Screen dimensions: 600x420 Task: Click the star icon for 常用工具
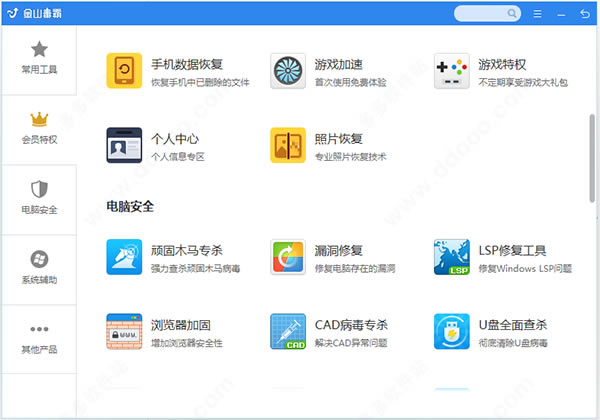click(x=39, y=49)
